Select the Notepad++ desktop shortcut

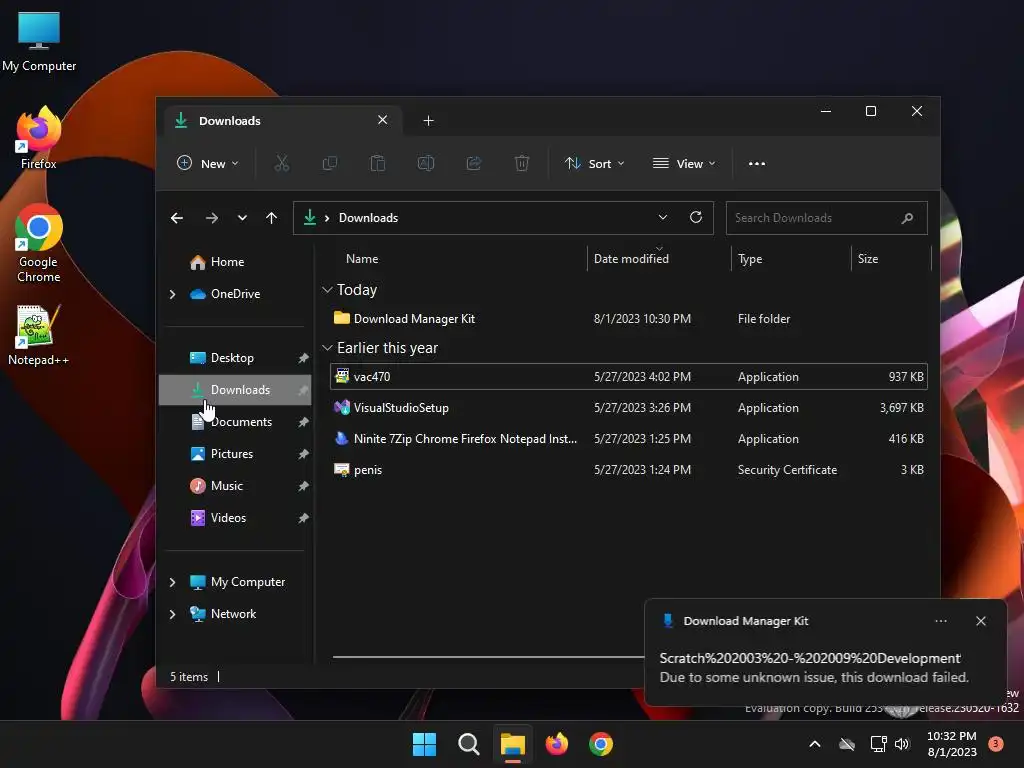coord(39,335)
